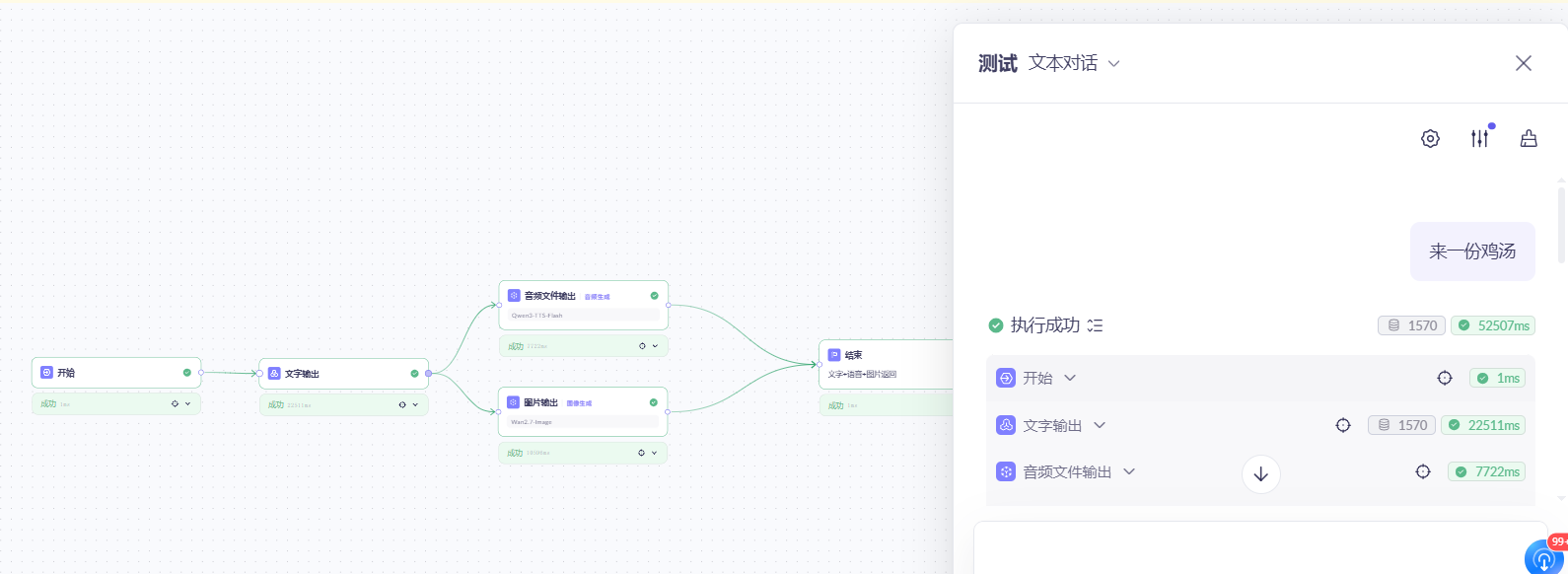Click the 结束 node icon on canvas

coord(834,355)
